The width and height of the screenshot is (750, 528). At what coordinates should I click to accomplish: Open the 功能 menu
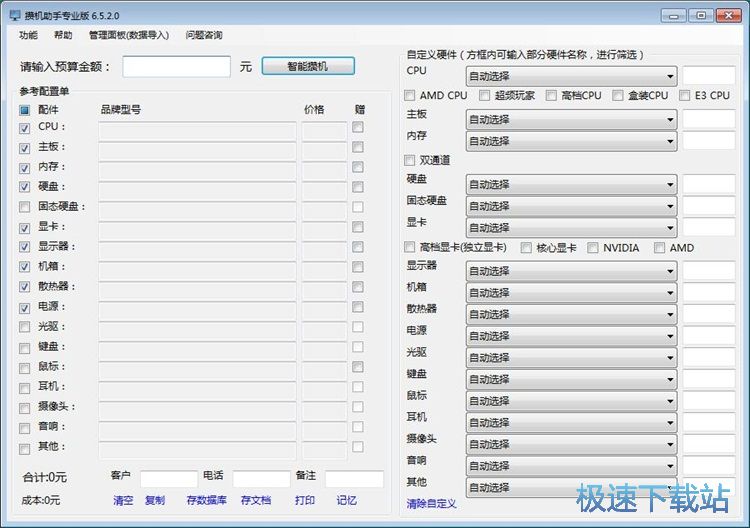[x=28, y=35]
